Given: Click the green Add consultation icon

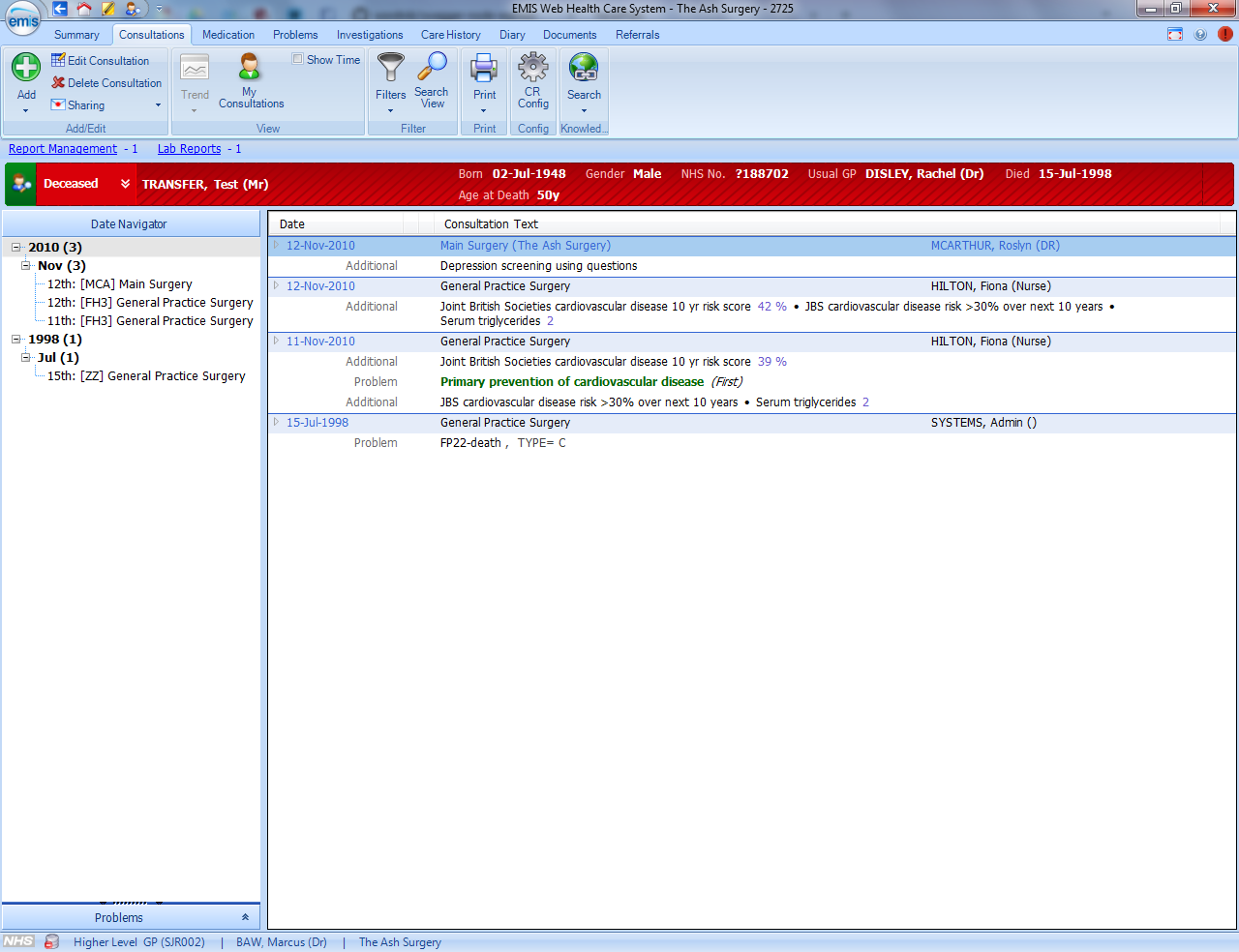Looking at the screenshot, I should point(25,67).
